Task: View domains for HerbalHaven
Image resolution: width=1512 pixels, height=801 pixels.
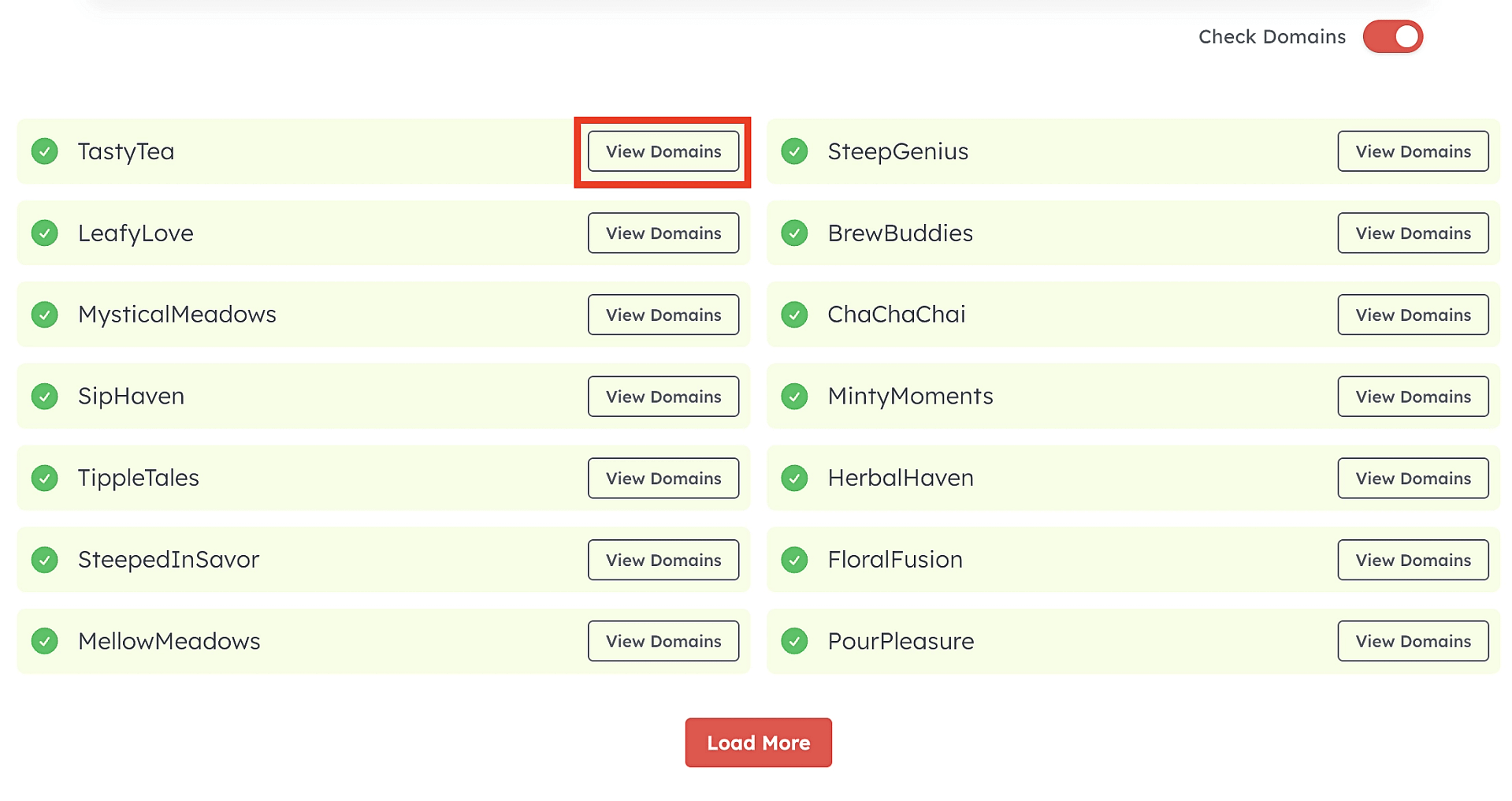Action: pyautogui.click(x=1412, y=478)
